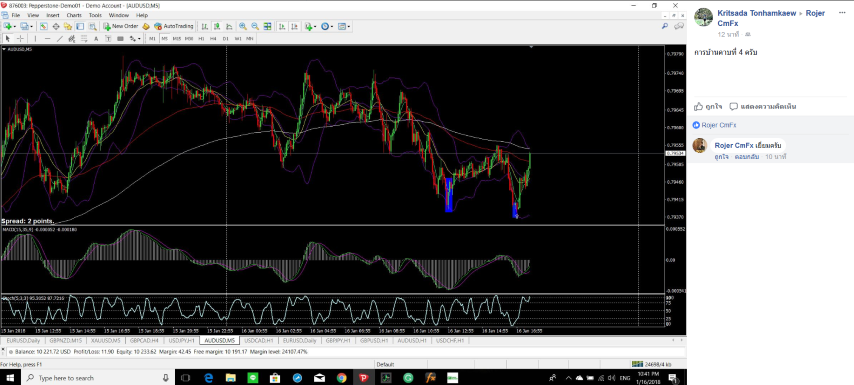The height and width of the screenshot is (385, 854).
Task: Expand the periodicity clock dropdown
Action: [x=332, y=26]
